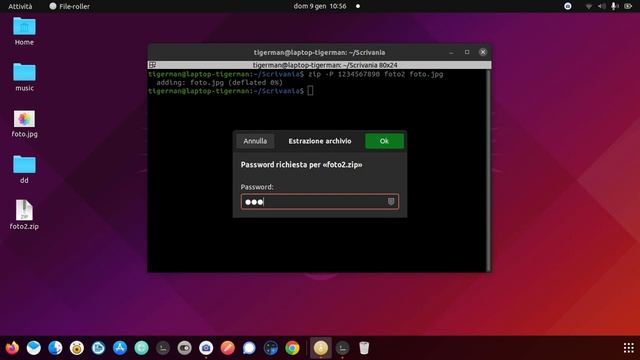Click the screenshot indicator in the top bar

point(567,6)
